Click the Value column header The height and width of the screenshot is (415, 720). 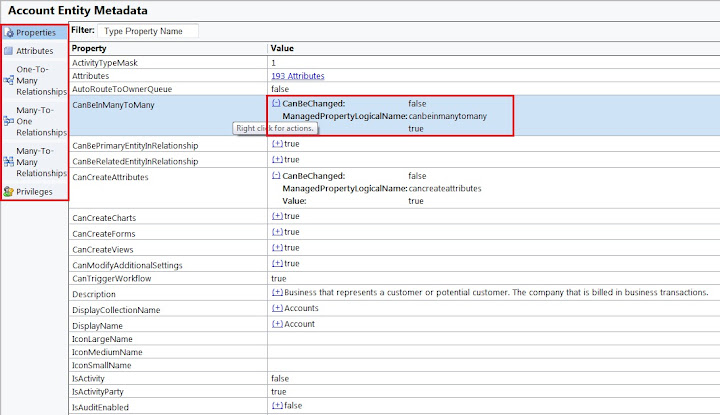[283, 48]
